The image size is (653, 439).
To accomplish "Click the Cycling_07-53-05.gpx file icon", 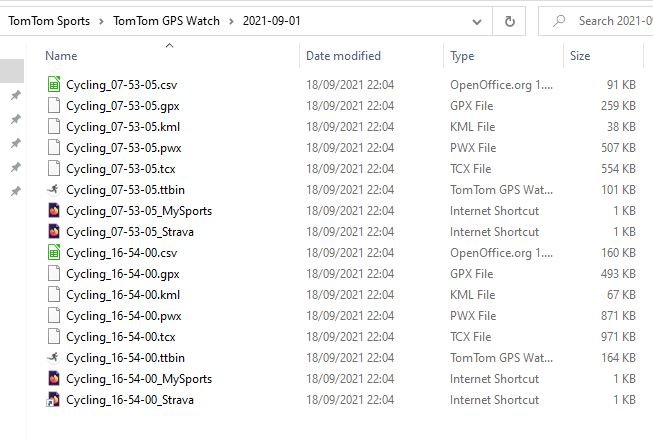I will click(x=54, y=106).
